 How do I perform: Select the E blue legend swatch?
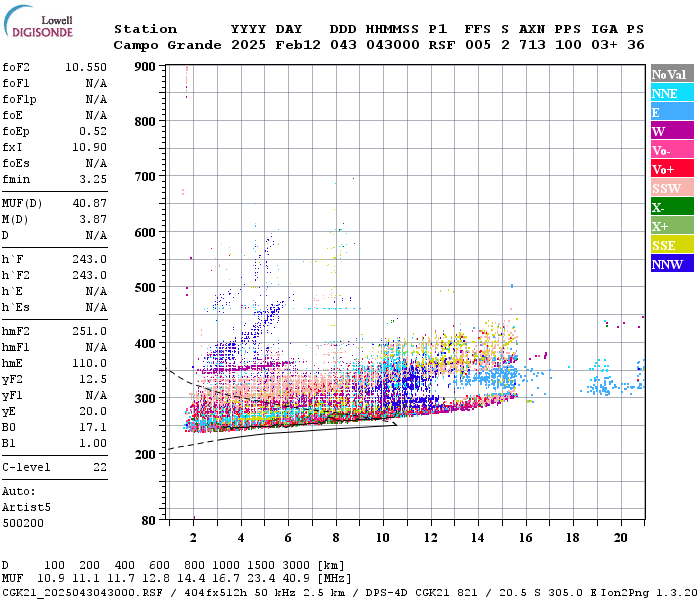[672, 112]
